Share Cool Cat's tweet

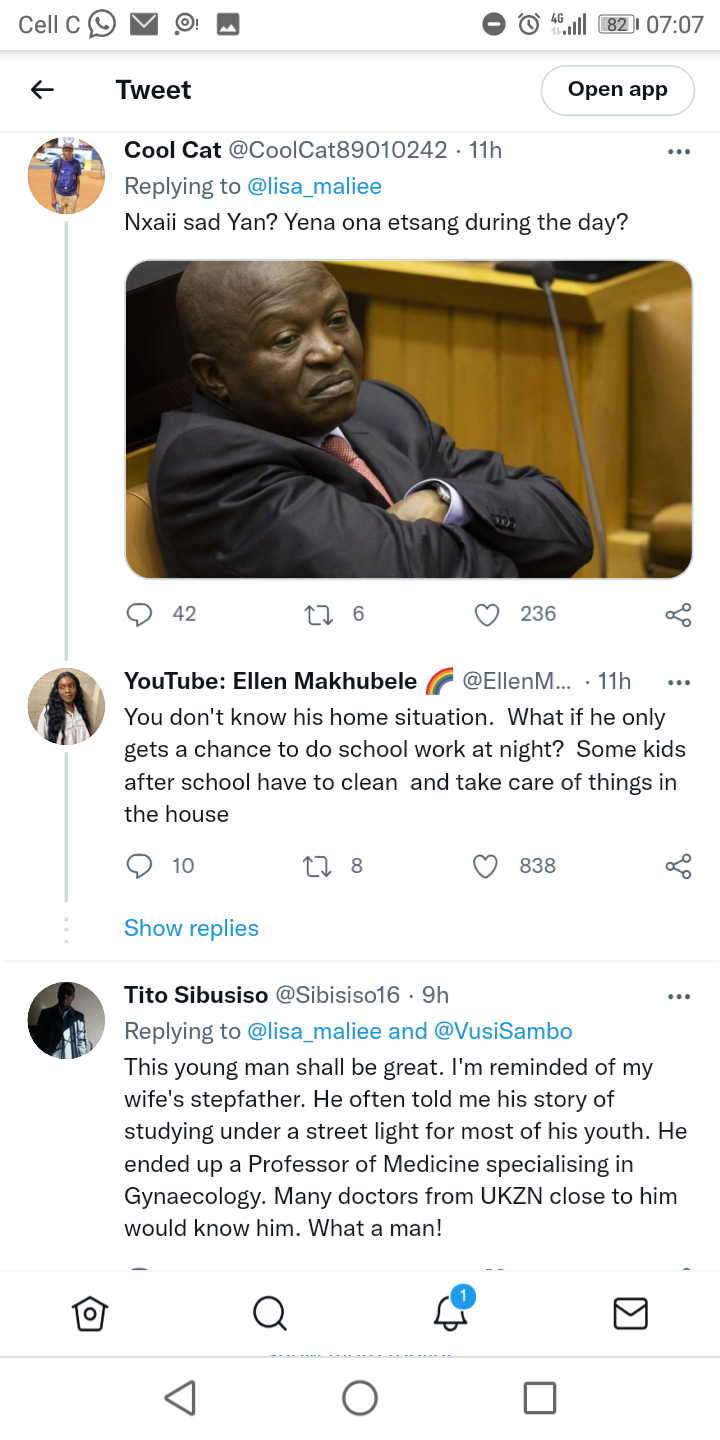[x=678, y=614]
